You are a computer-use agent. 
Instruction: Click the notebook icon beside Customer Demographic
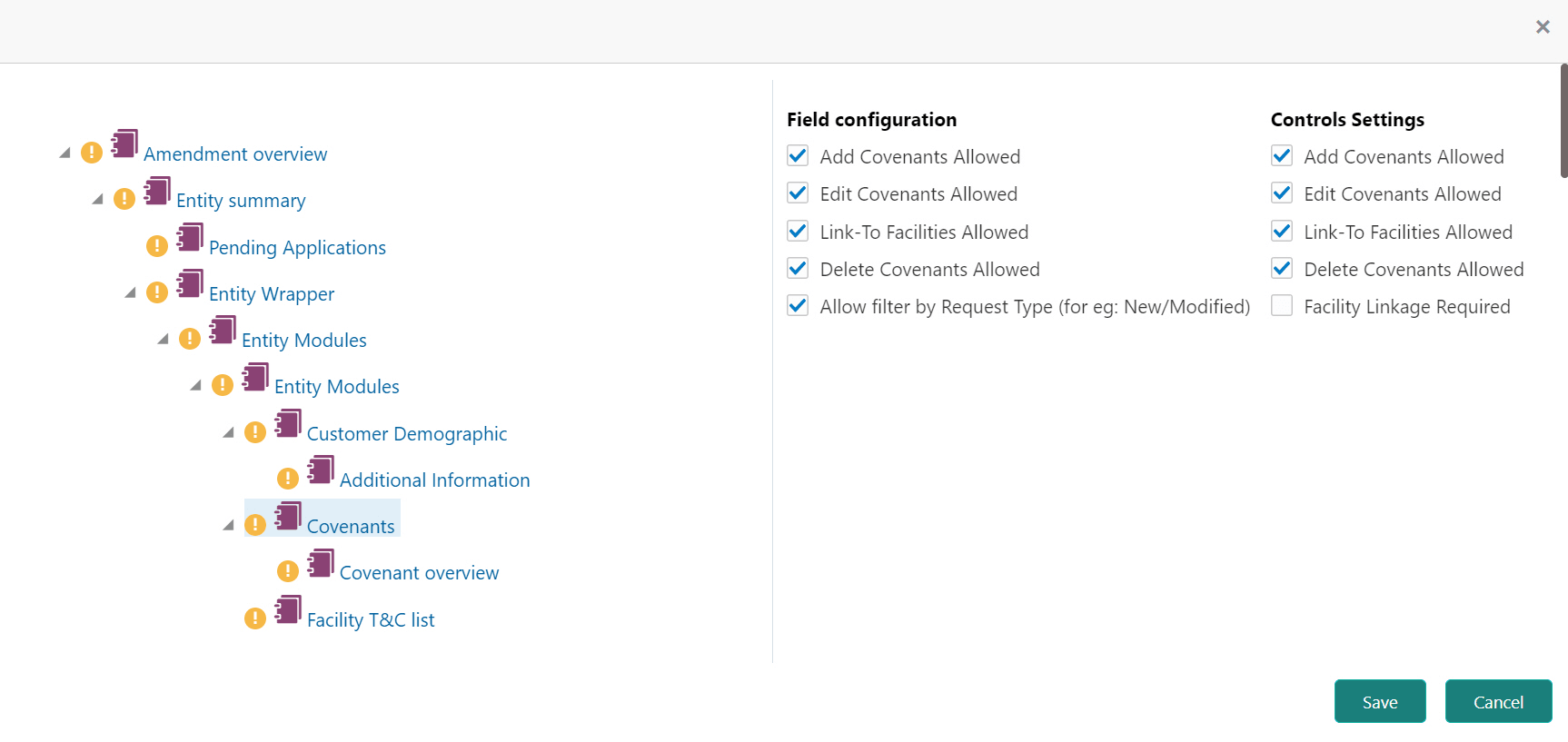(288, 423)
